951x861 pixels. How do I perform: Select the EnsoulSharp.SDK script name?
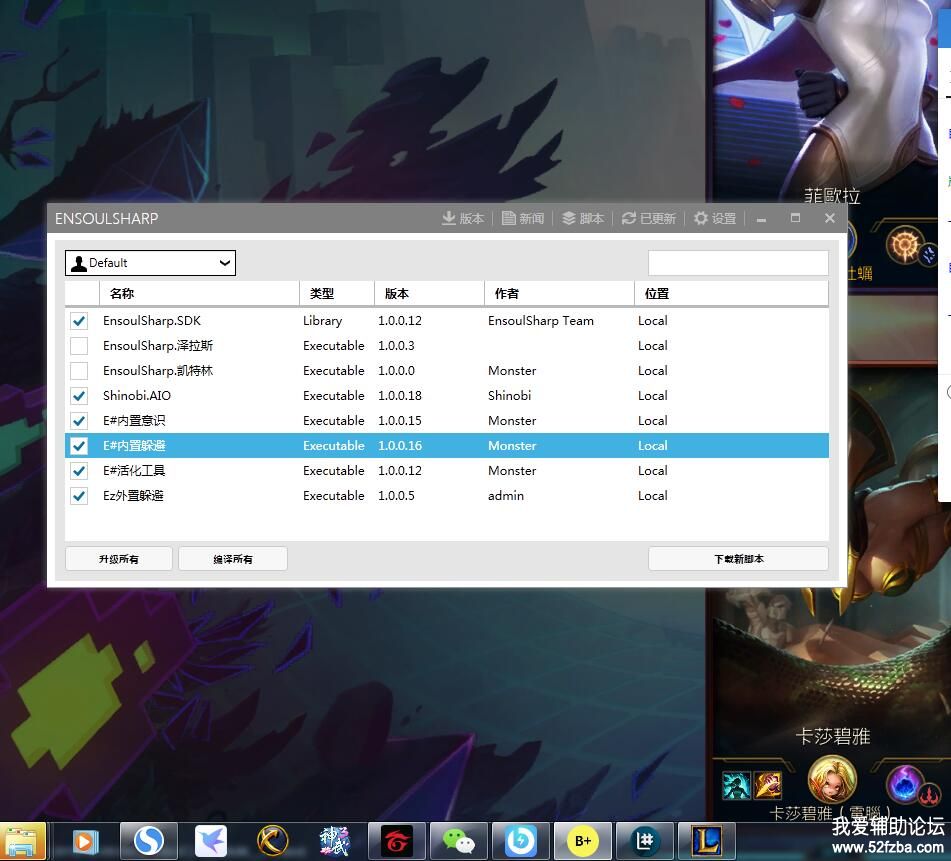152,321
